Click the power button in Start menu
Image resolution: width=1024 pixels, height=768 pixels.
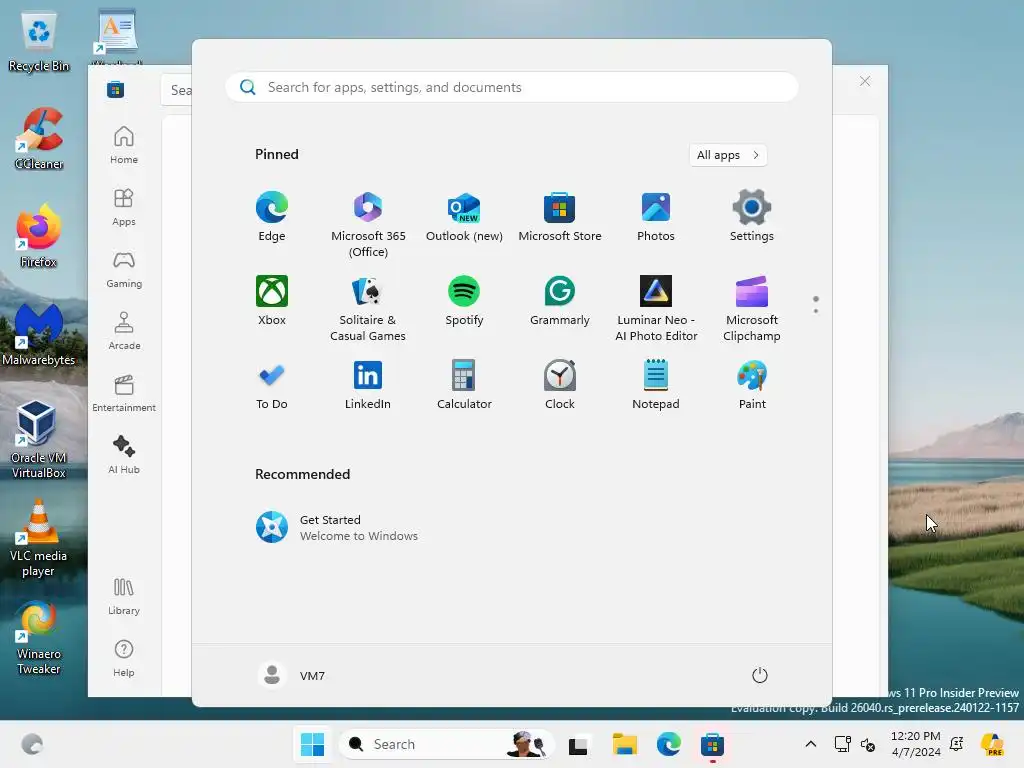(x=760, y=675)
